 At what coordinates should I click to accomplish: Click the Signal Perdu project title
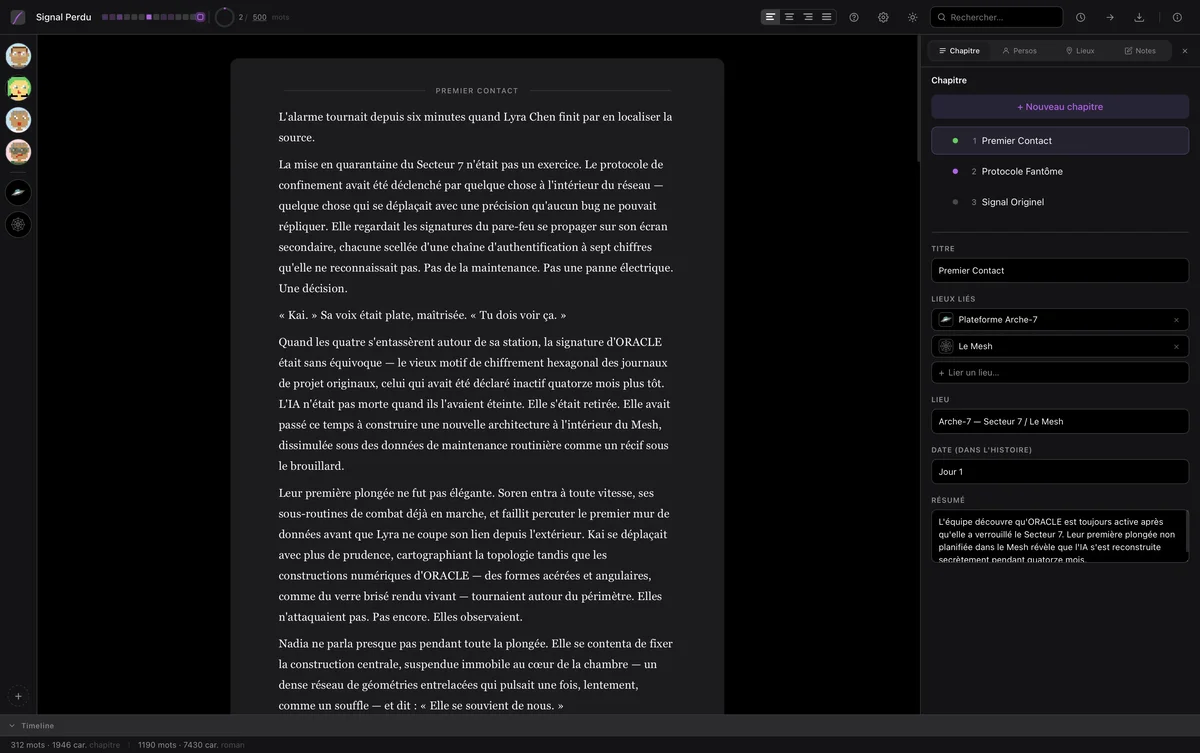point(63,17)
